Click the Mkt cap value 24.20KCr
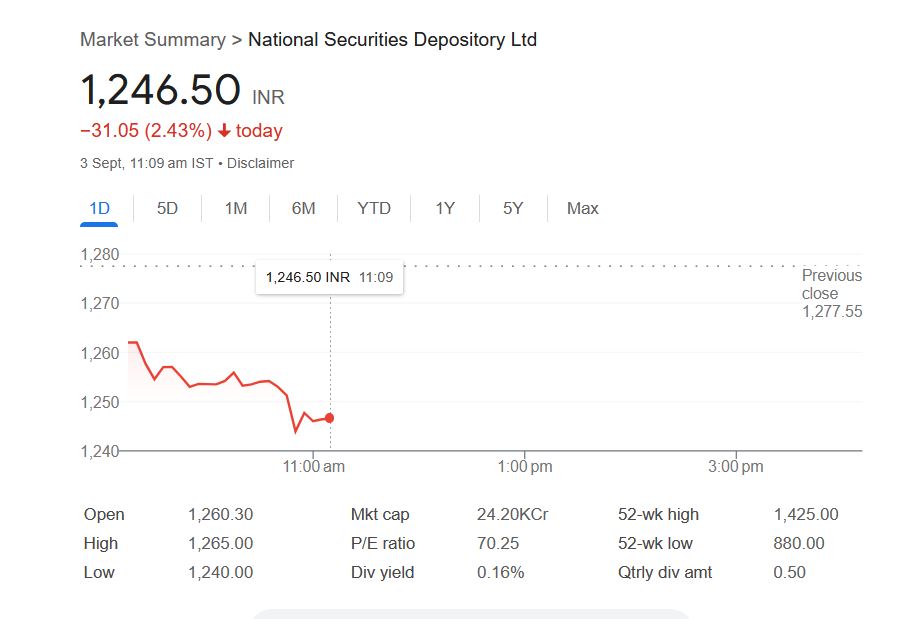 [x=512, y=515]
